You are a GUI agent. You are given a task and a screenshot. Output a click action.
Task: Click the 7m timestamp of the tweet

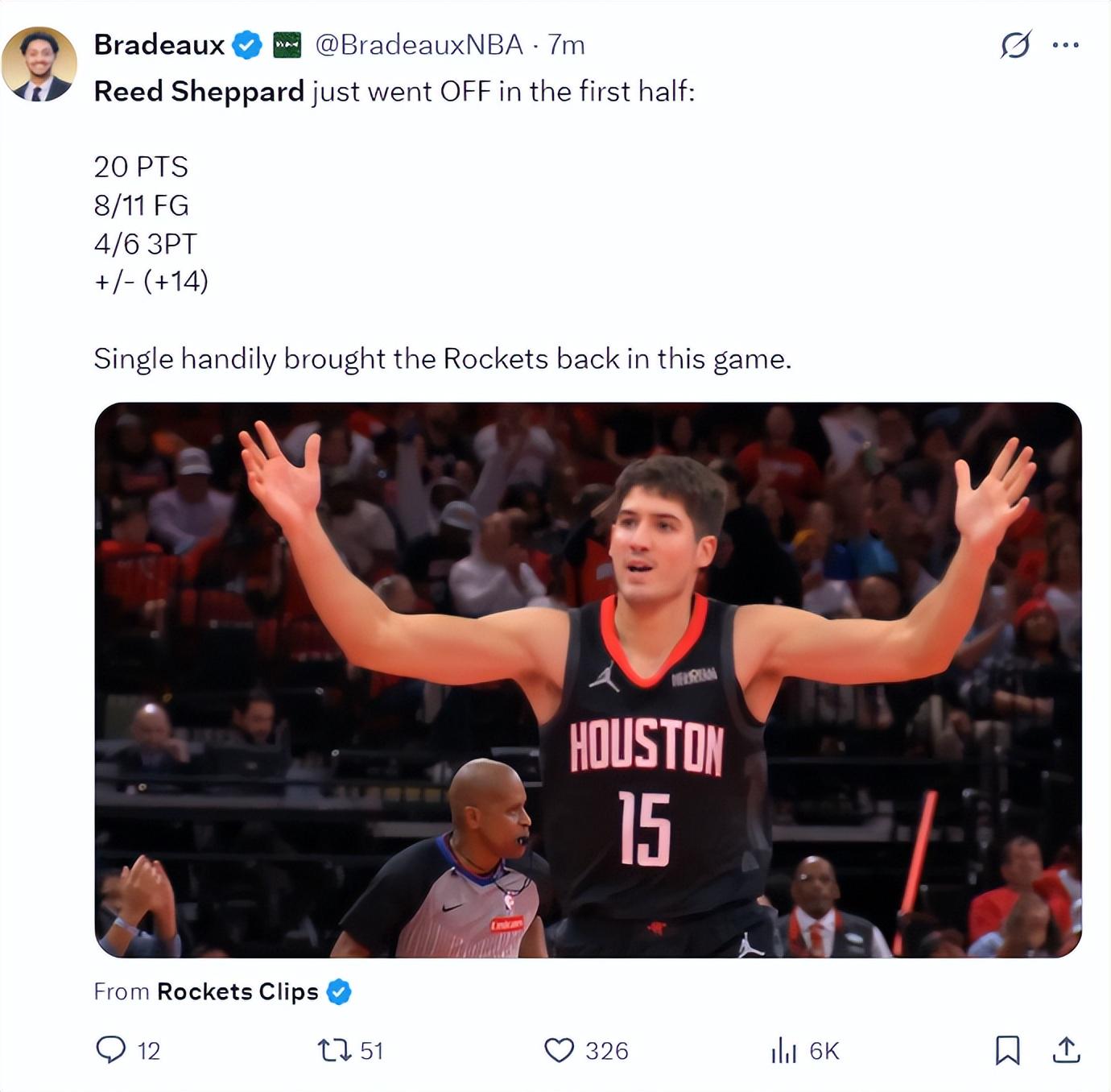pos(566,44)
